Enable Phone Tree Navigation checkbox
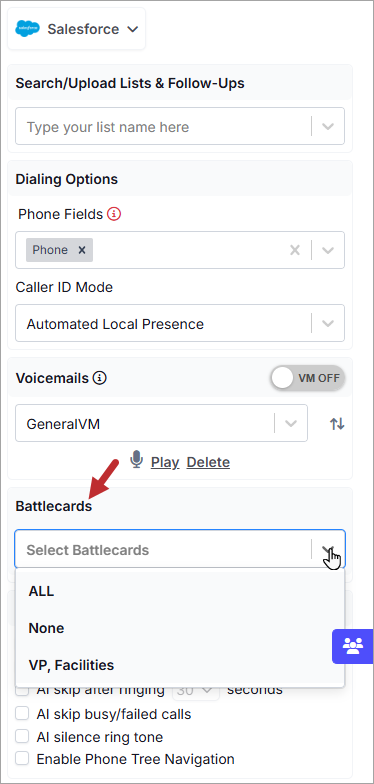This screenshot has height=784, width=374. [22, 758]
